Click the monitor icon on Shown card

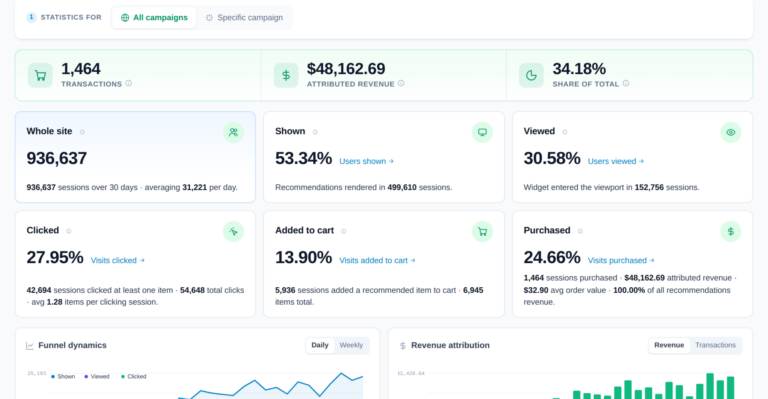point(482,132)
